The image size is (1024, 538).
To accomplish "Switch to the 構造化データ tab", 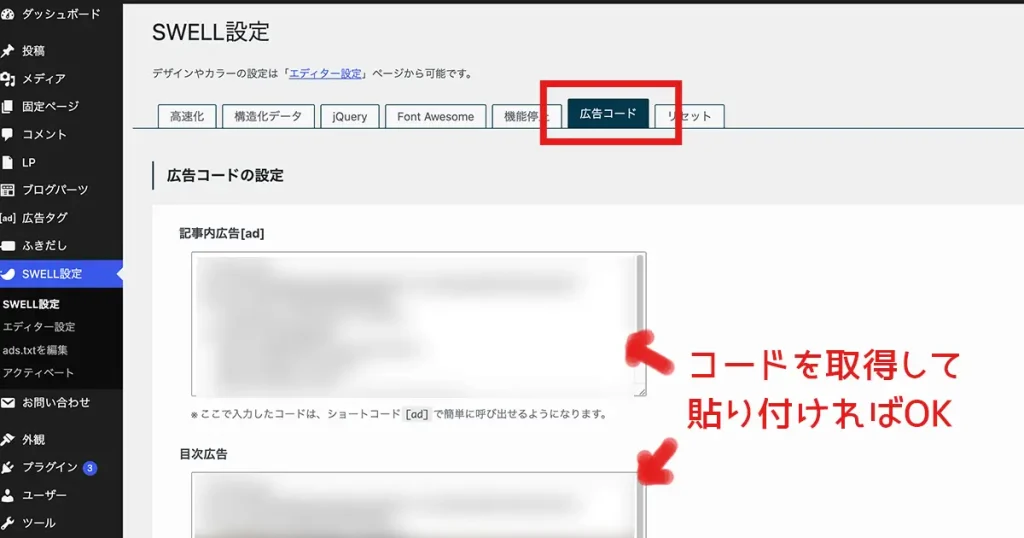I will [x=268, y=116].
